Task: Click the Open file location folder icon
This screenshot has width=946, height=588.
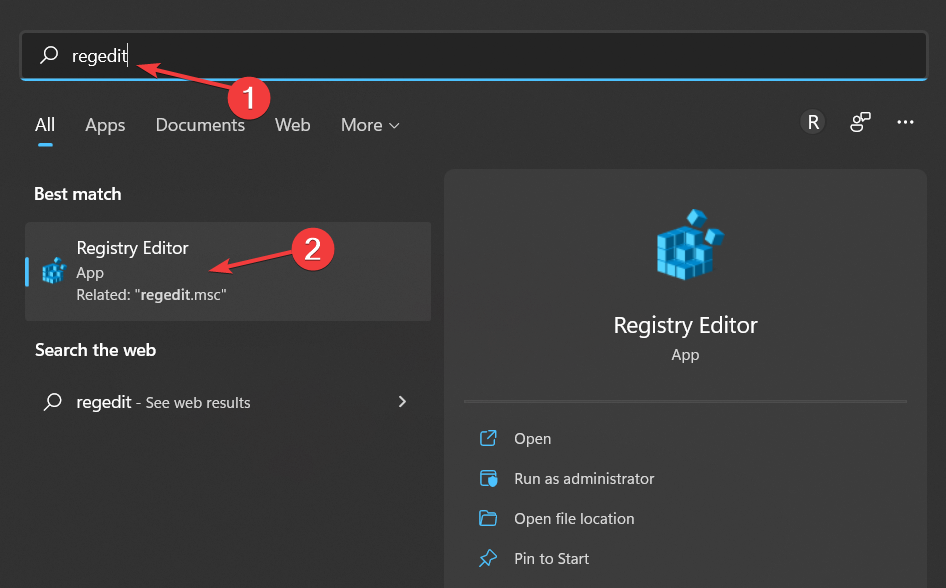Action: pos(488,519)
